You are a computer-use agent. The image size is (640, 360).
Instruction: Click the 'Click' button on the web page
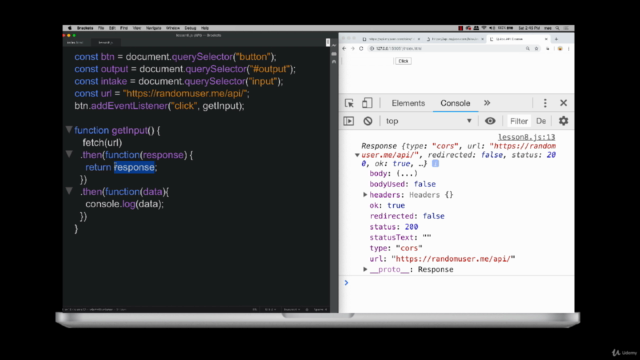403,61
